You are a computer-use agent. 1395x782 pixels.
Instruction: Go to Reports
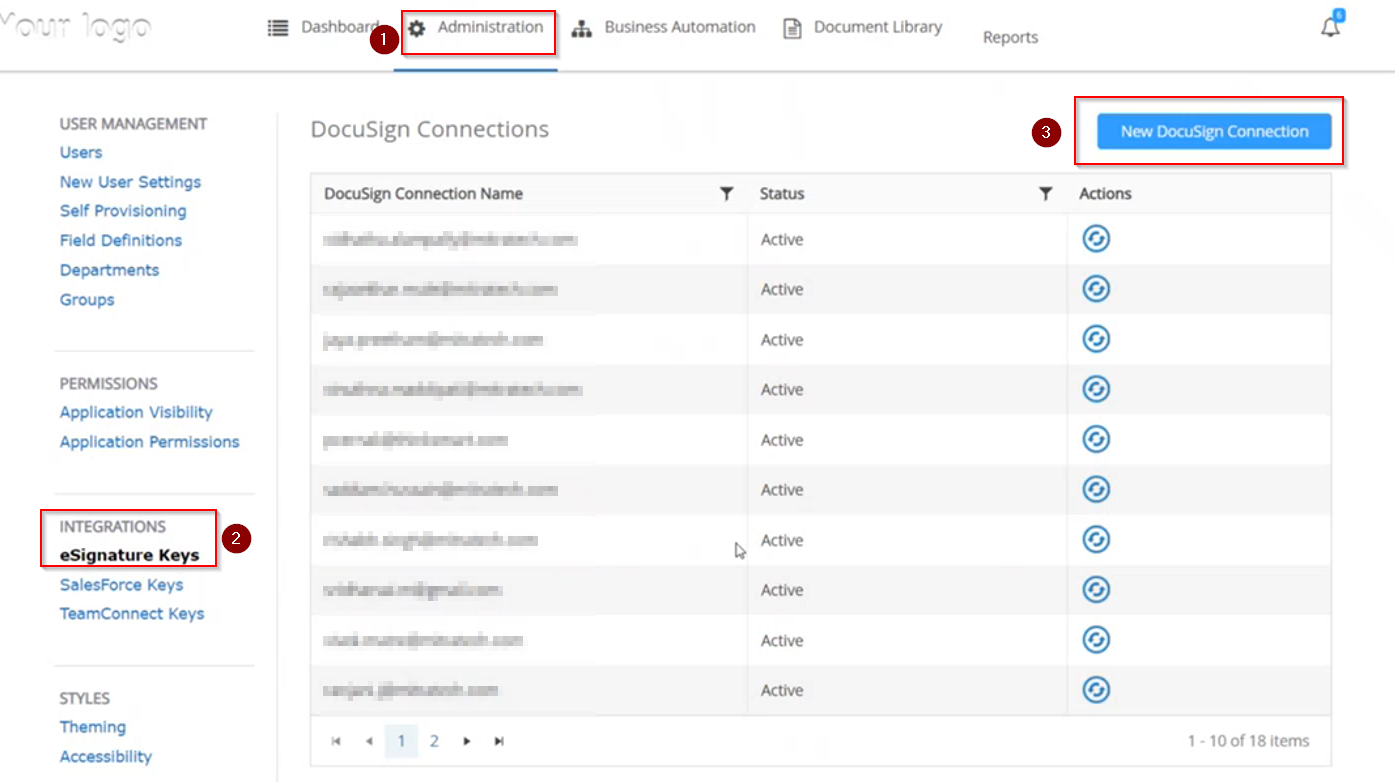click(x=1010, y=37)
